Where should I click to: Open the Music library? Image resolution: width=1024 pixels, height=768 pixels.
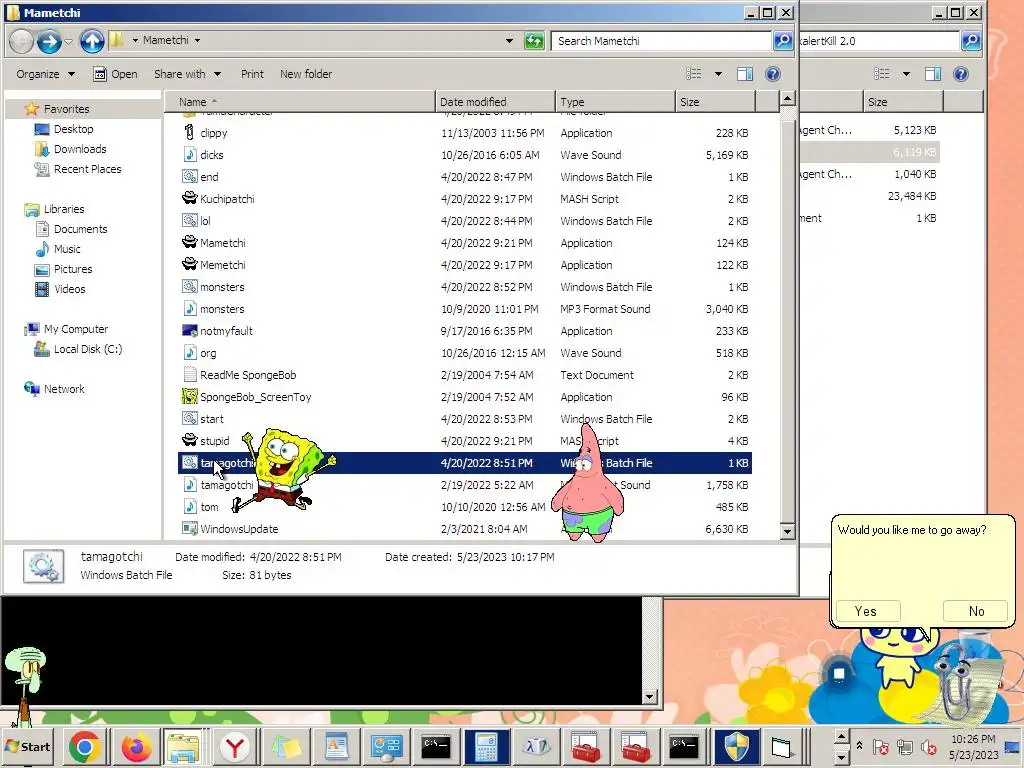point(58,249)
